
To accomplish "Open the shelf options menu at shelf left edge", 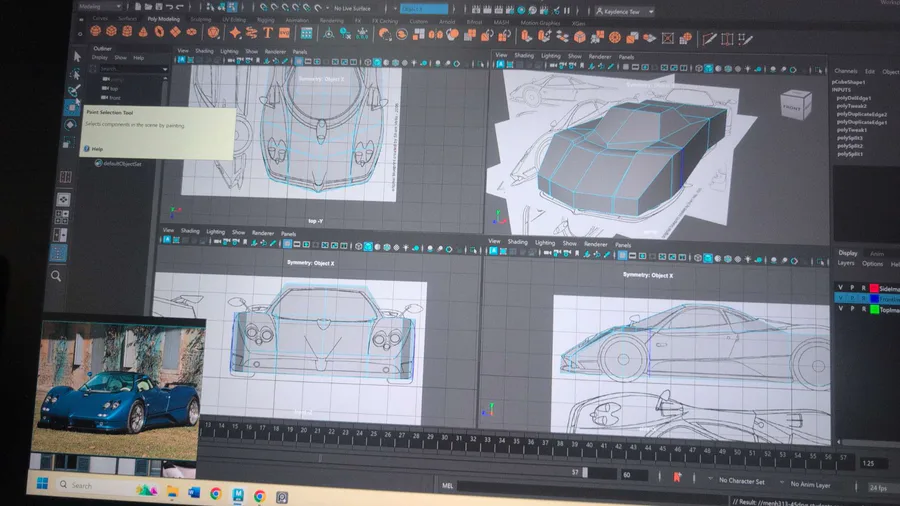I will coord(81,33).
